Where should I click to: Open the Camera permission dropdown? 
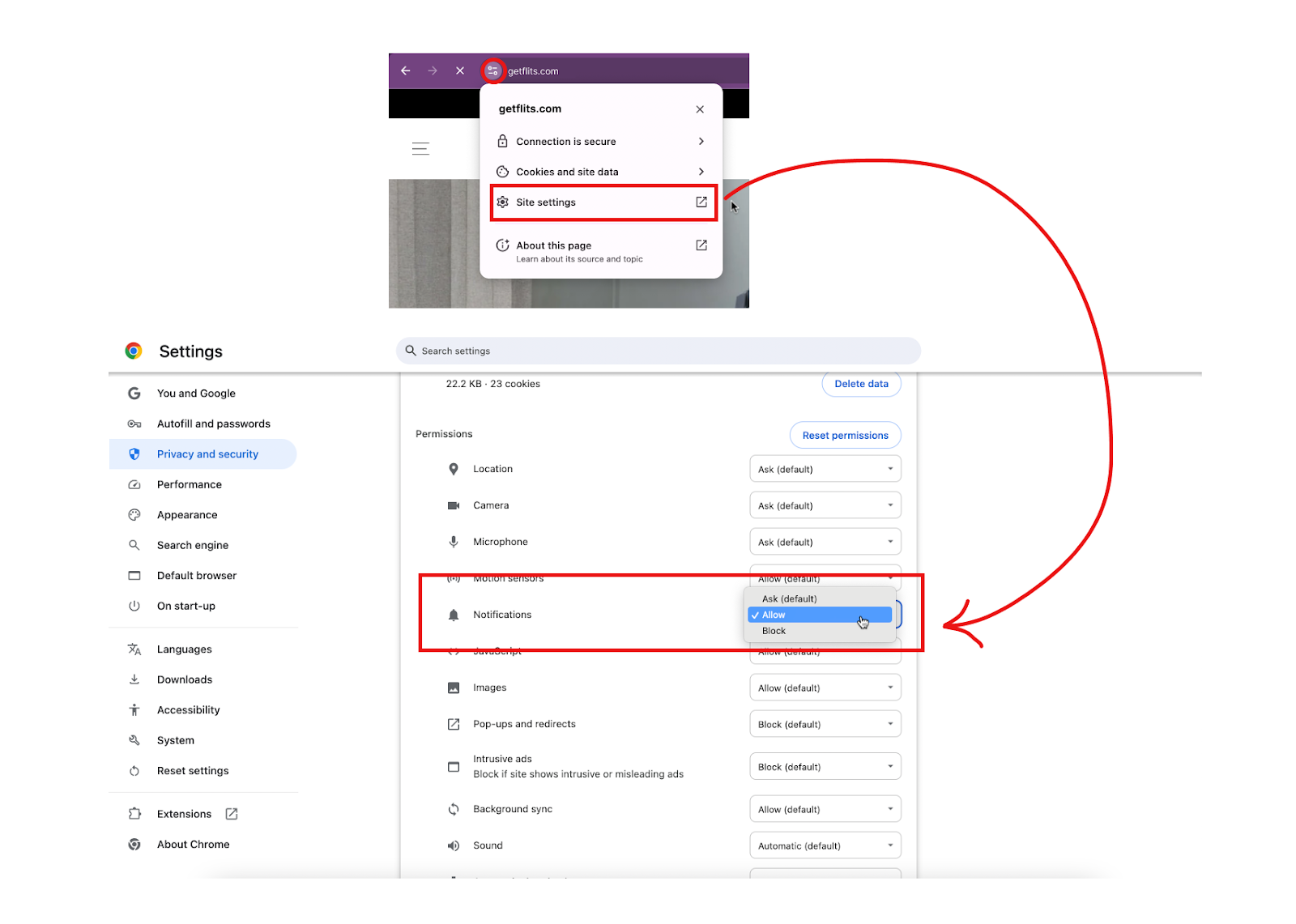click(x=825, y=505)
